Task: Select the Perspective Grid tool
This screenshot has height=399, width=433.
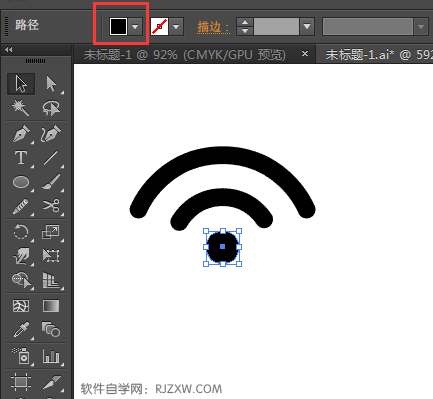Action: tap(51, 280)
